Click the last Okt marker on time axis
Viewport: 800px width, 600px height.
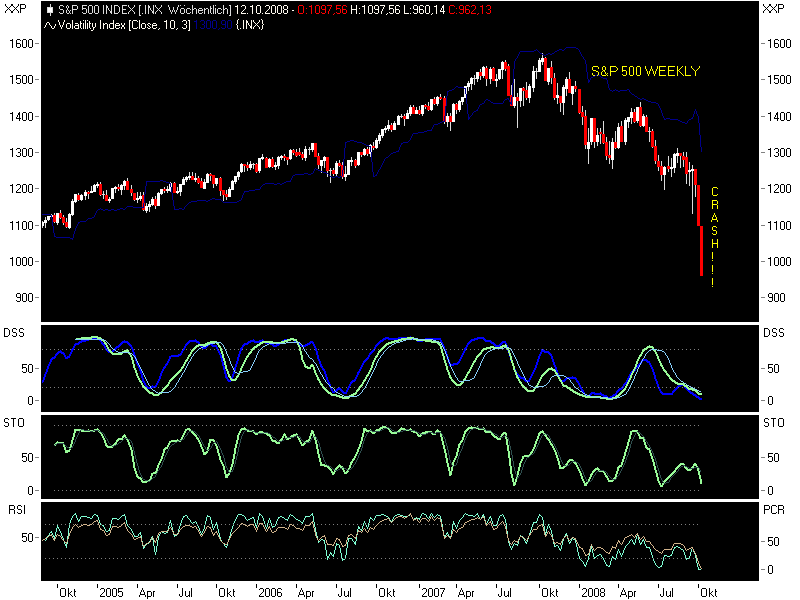(709, 592)
